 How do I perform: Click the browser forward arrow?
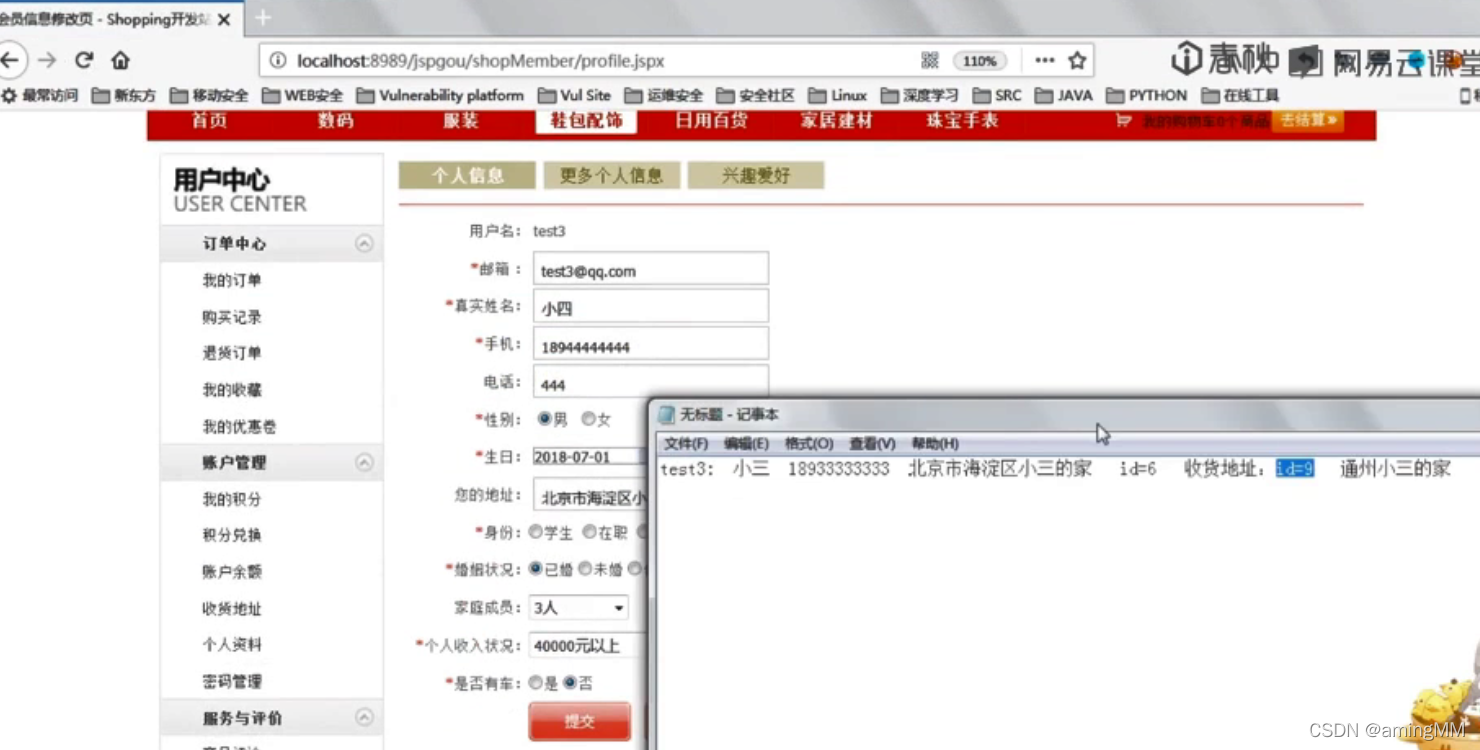46,61
